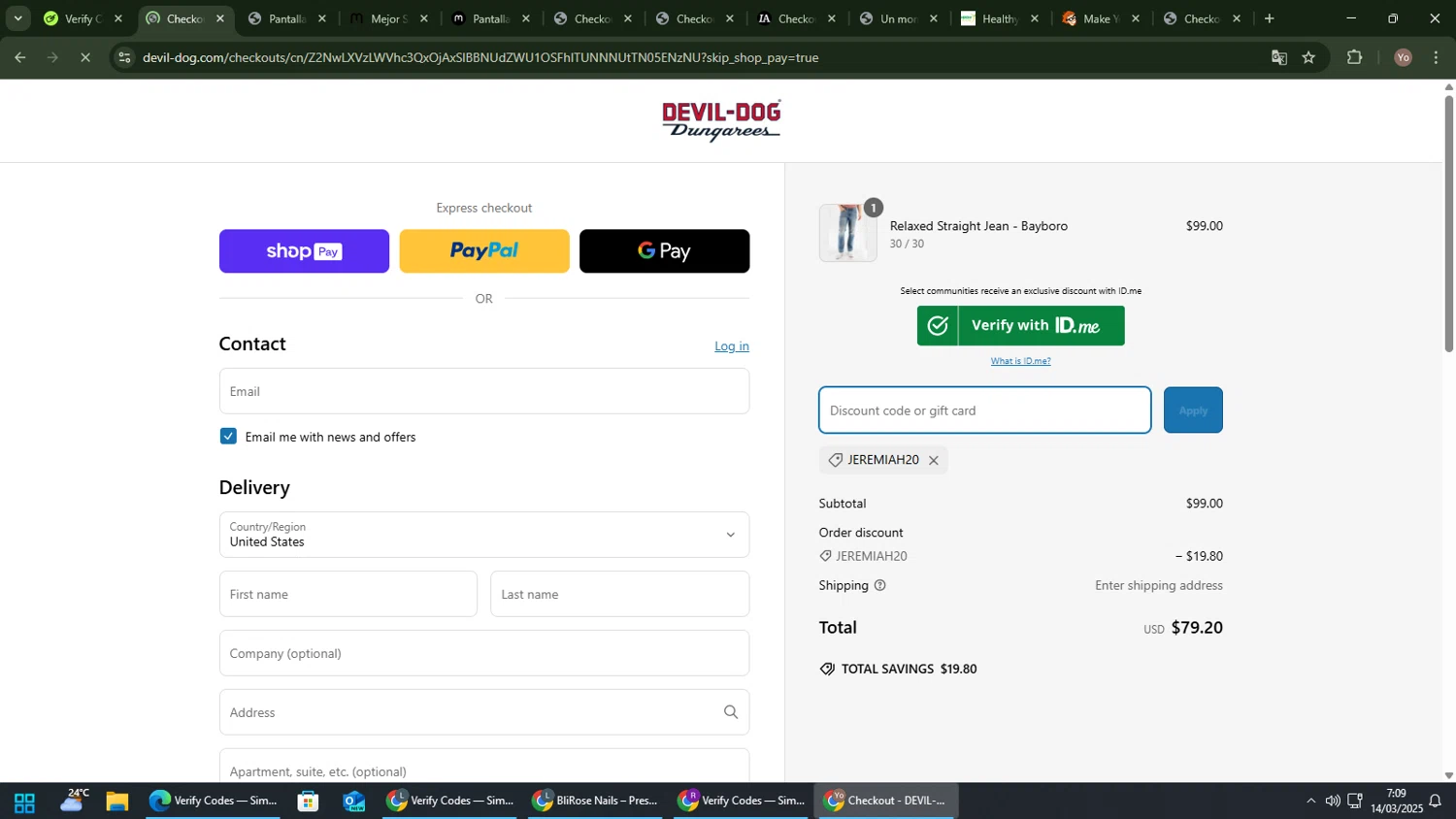This screenshot has width=1456, height=819.
Task: Focus the First name field
Action: coord(348,594)
